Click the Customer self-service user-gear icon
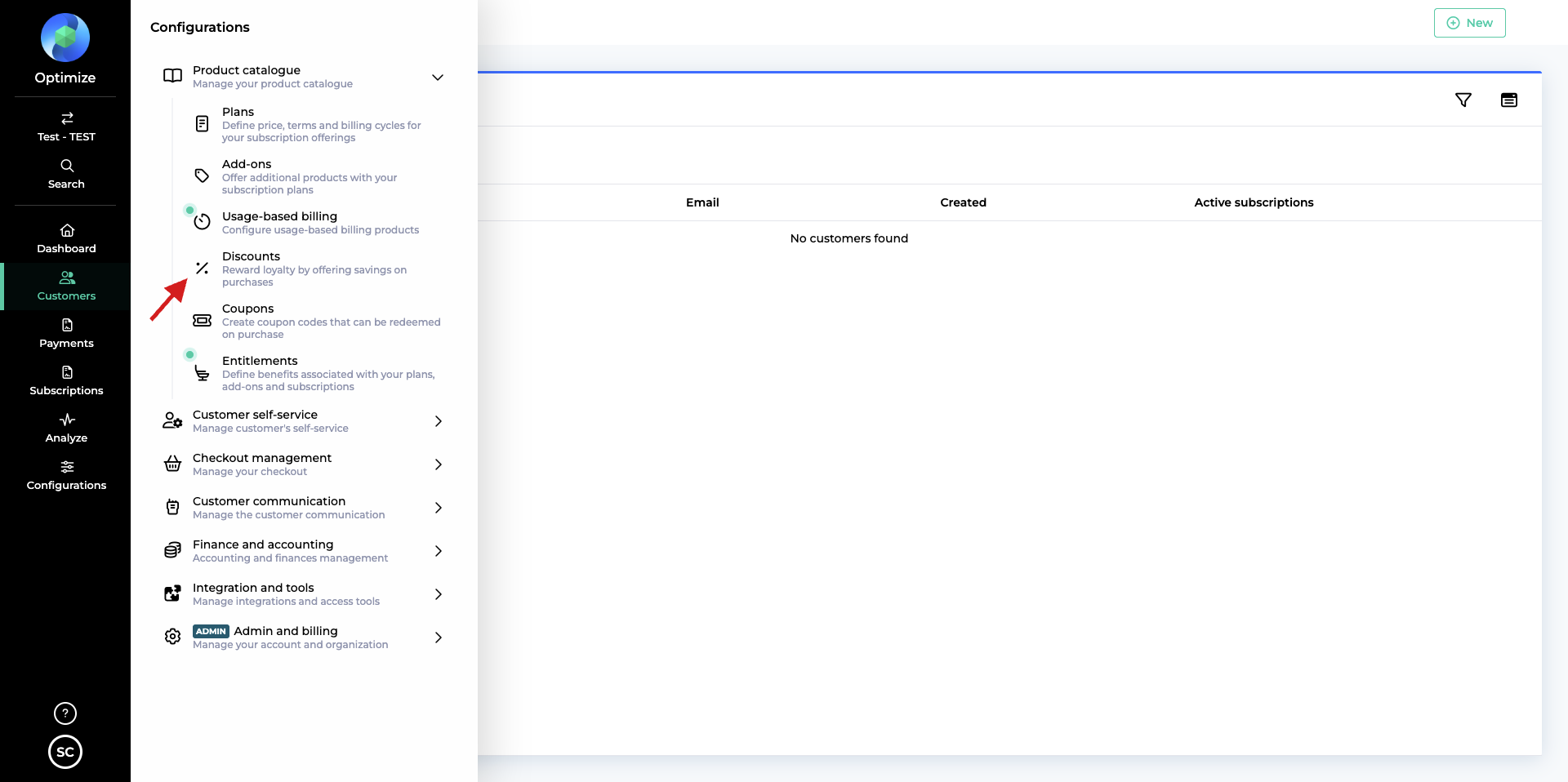Viewport: 1568px width, 782px height. (x=172, y=420)
